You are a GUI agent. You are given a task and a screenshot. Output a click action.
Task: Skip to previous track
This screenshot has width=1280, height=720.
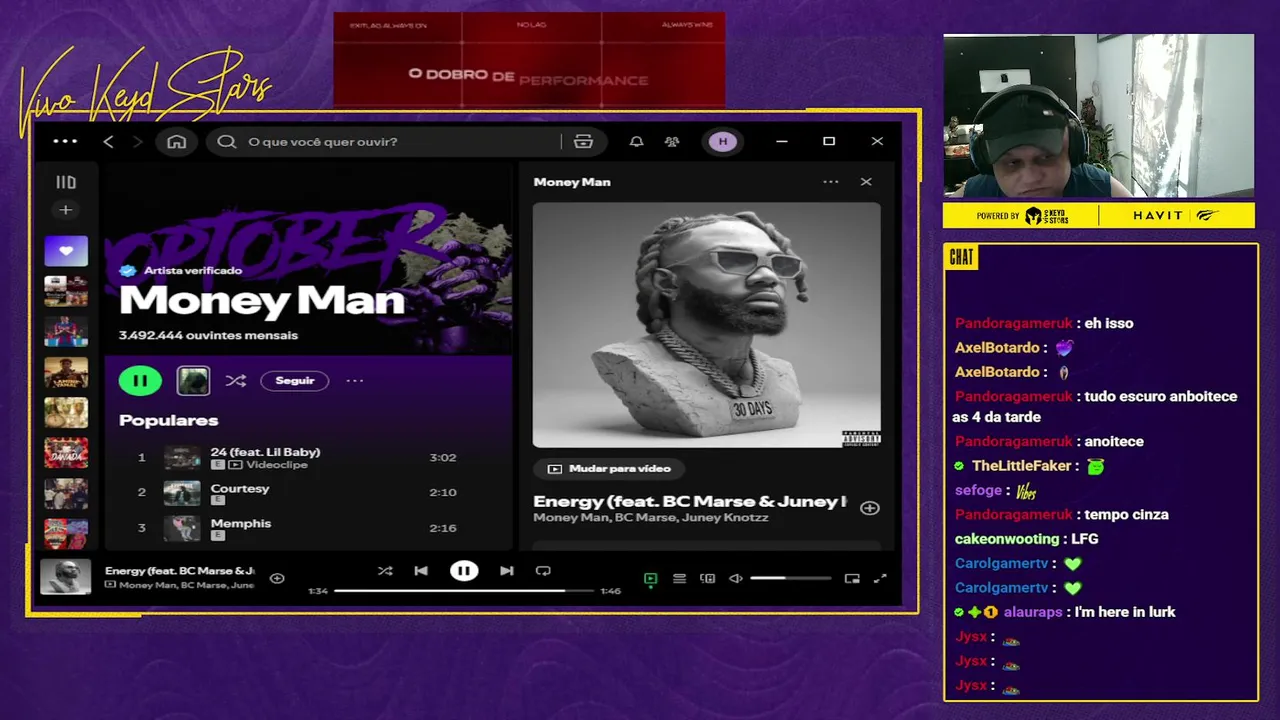[x=421, y=571]
